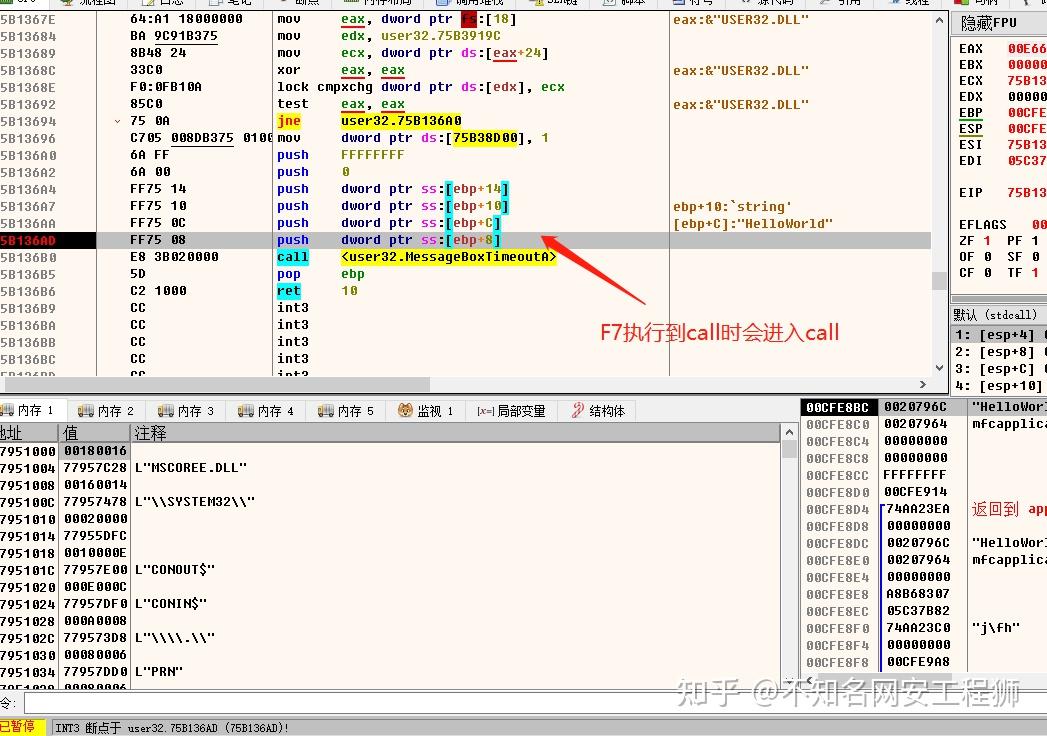The width and height of the screenshot is (1047, 736).
Task: Select the call MessageBoxTimeoutA instruction row
Action: pos(465,257)
